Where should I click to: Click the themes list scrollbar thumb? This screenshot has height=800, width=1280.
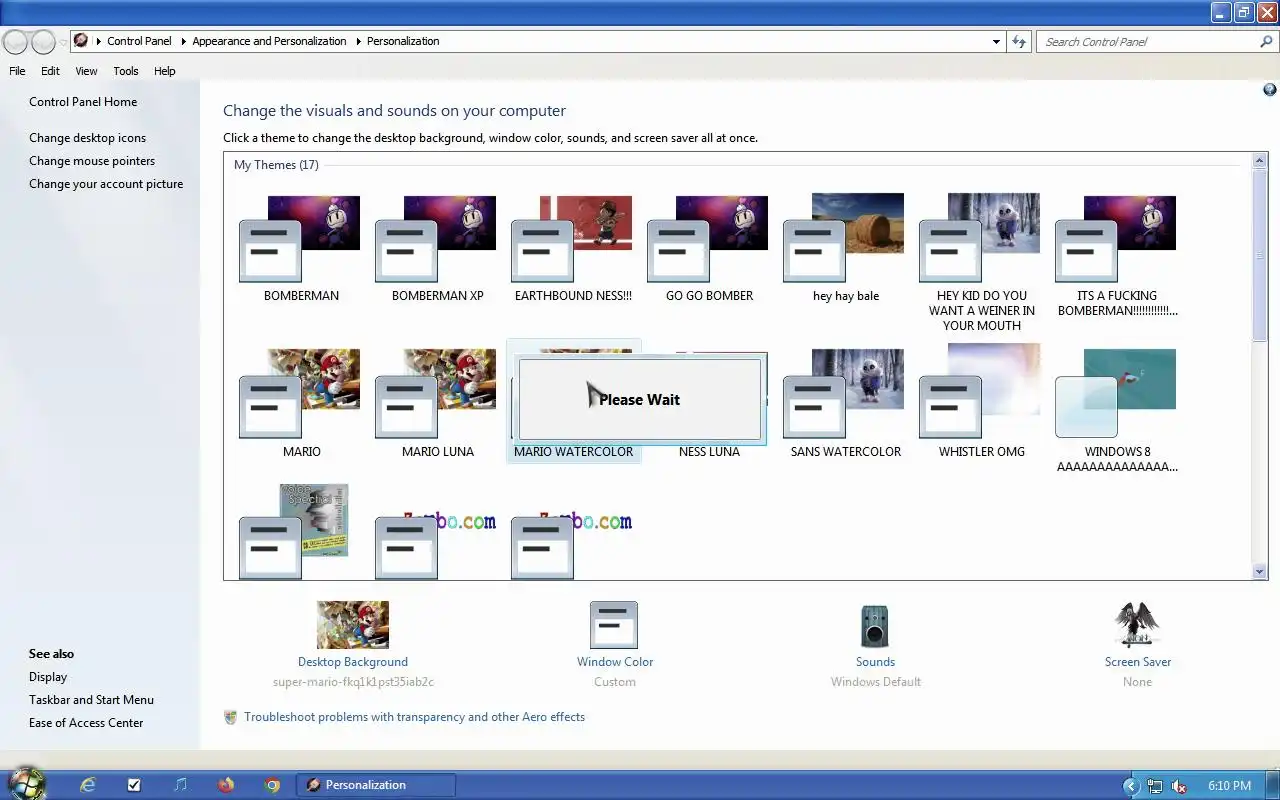click(1260, 255)
